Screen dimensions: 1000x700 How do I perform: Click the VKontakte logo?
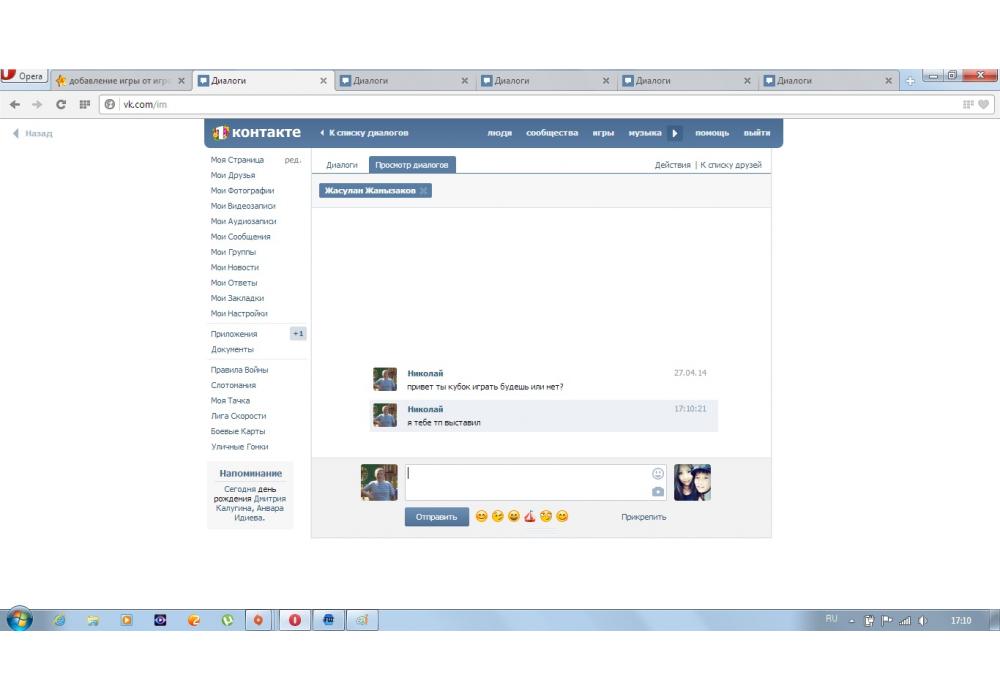pos(256,132)
